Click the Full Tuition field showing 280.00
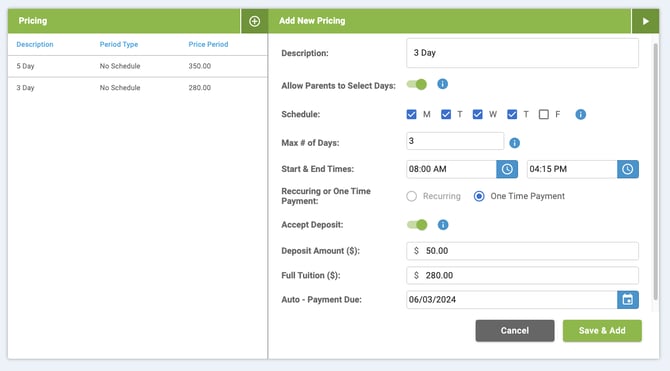Screen dimensions: 670x371 pyautogui.click(x=523, y=276)
